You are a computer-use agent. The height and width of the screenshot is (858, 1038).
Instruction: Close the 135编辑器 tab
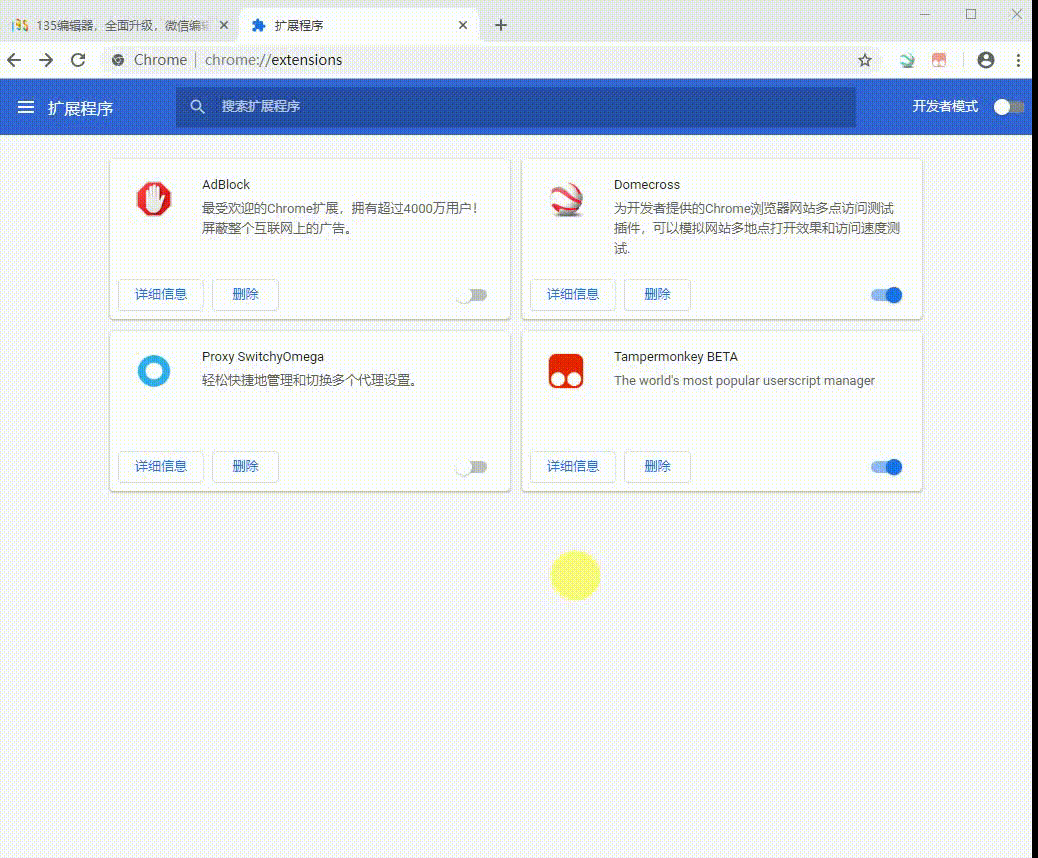coord(224,25)
